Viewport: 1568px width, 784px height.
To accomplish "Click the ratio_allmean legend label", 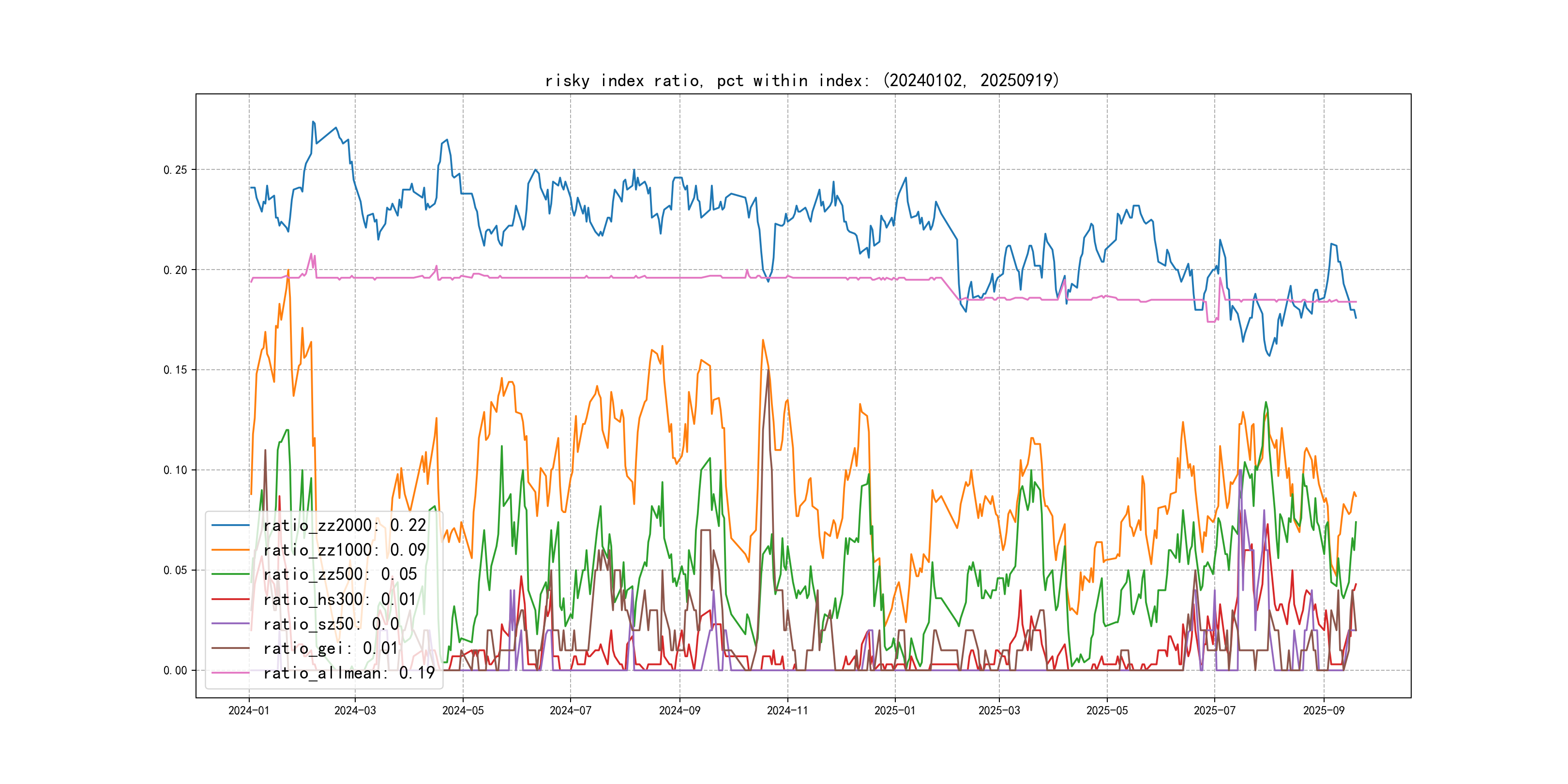I will point(349,673).
